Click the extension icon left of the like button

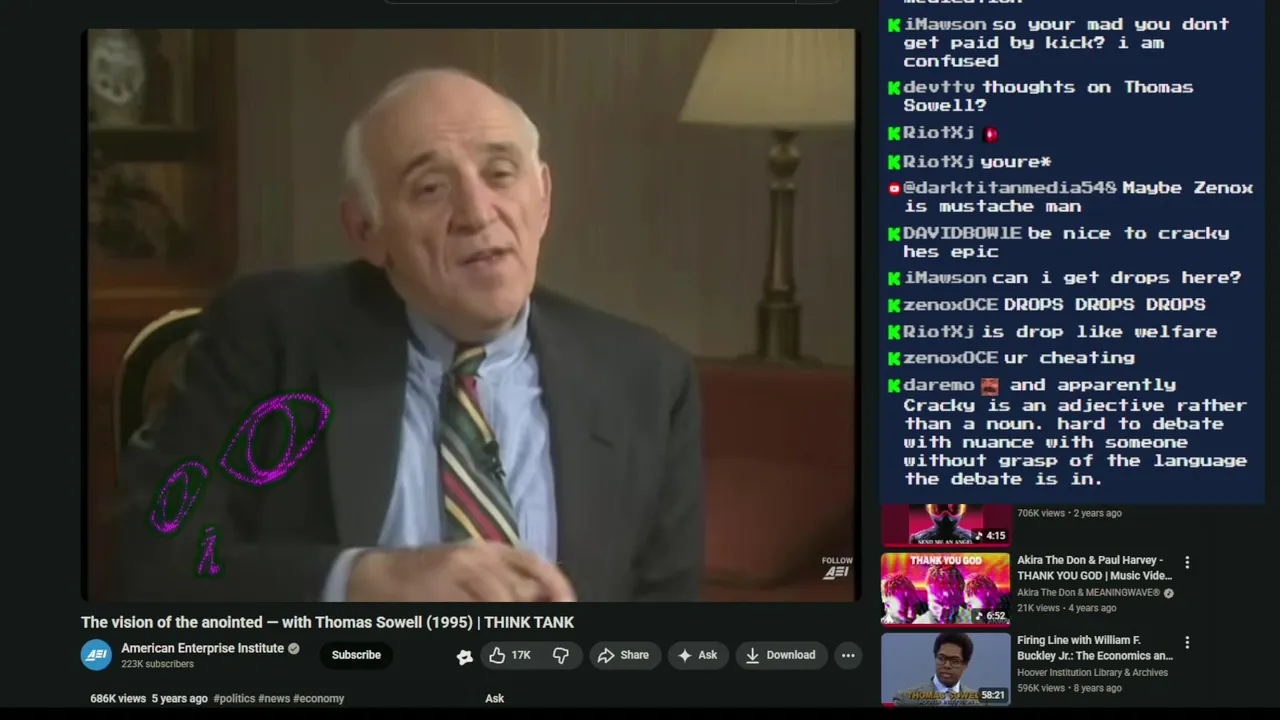pyautogui.click(x=465, y=656)
